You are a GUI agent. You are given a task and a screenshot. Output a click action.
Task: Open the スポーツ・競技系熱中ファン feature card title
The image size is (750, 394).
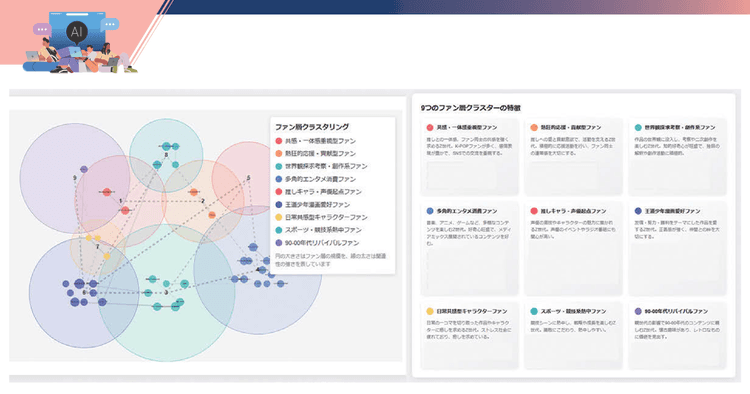(x=573, y=311)
